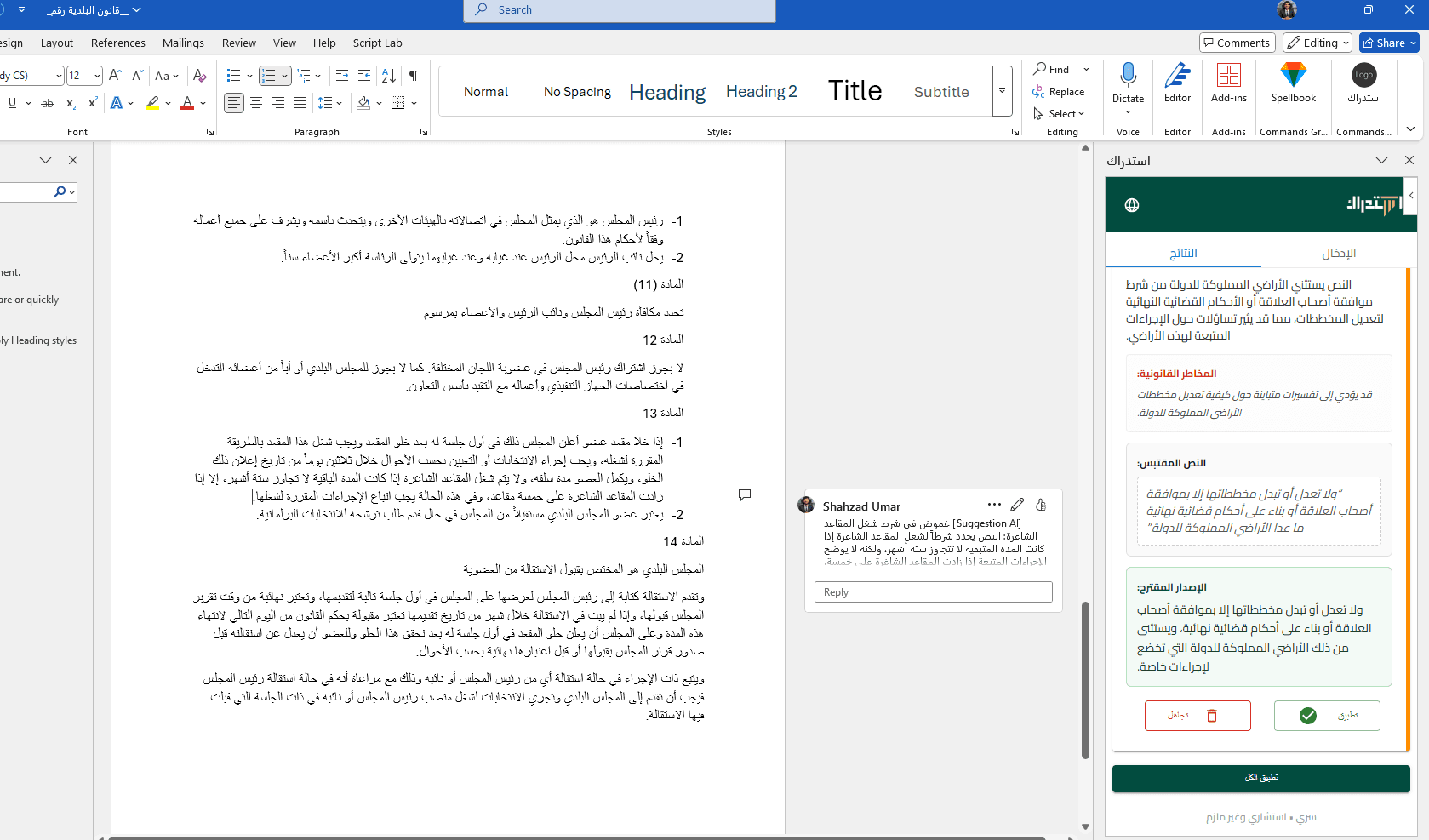Image resolution: width=1429 pixels, height=840 pixels.
Task: Open the Mailings tab
Action: (x=183, y=43)
